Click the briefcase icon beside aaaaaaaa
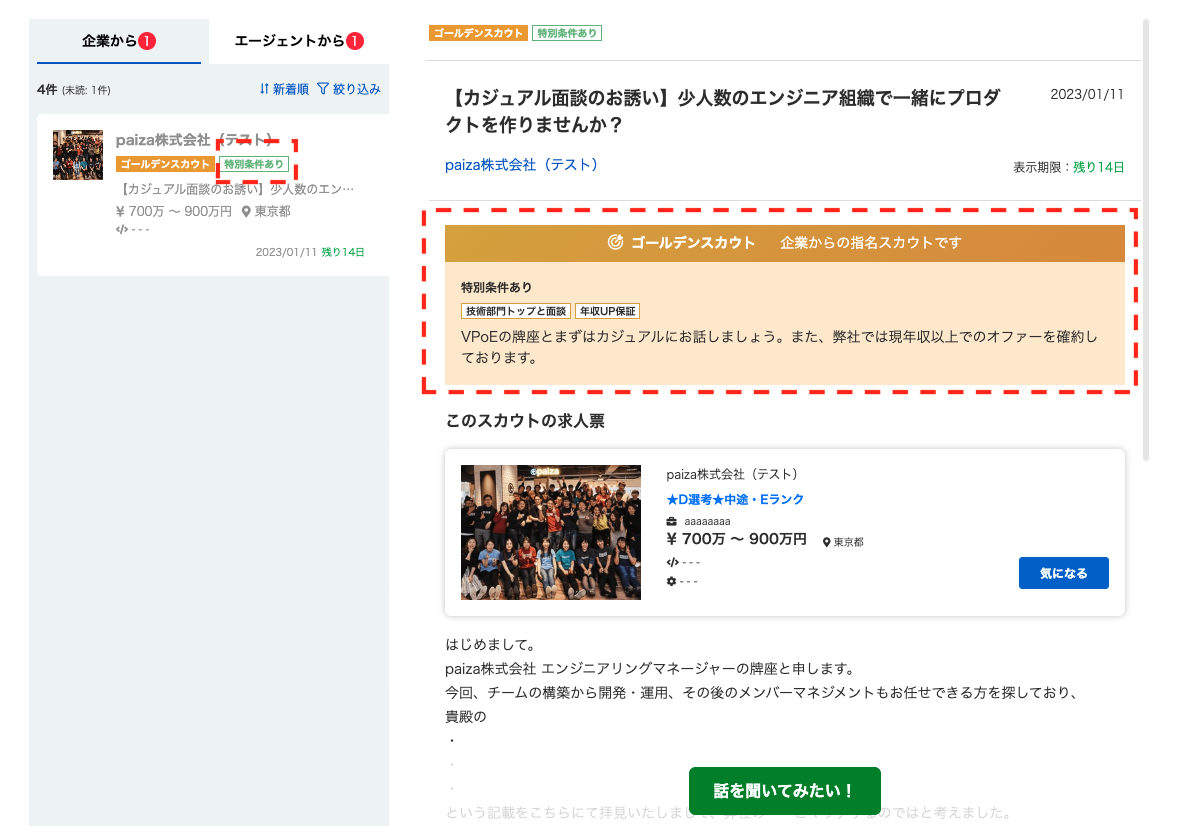 tap(671, 522)
